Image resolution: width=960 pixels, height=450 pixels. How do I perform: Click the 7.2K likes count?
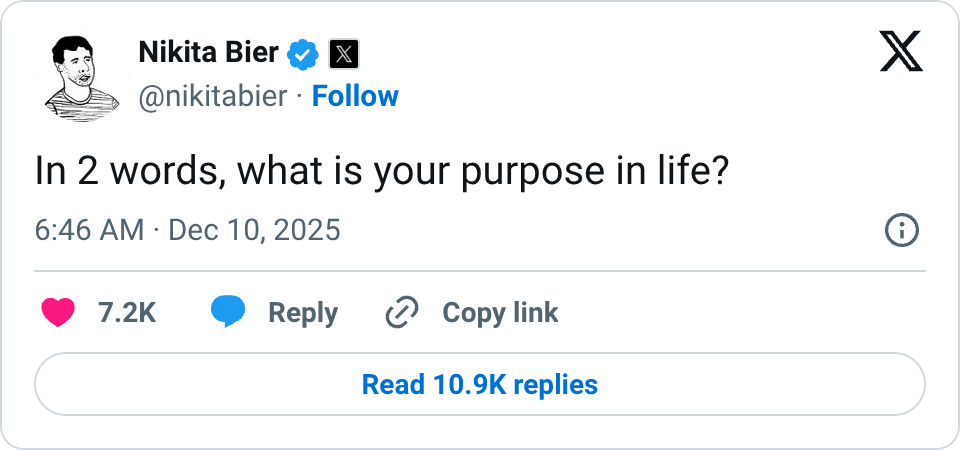(x=127, y=313)
